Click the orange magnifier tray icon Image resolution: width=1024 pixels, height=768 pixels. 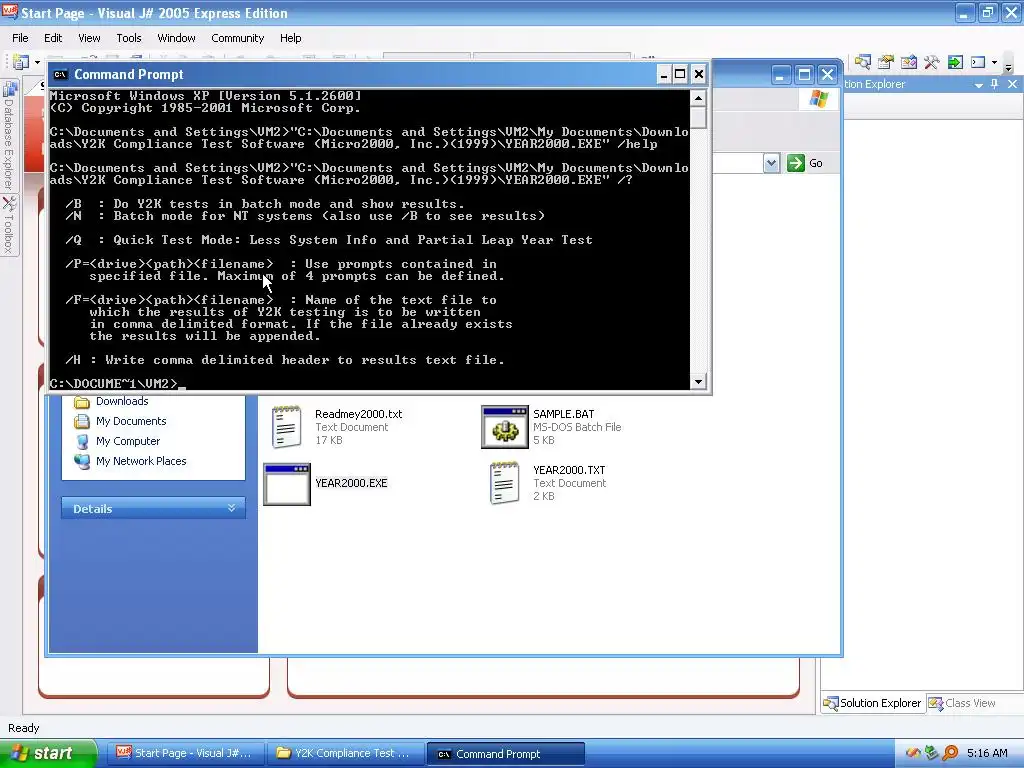950,754
